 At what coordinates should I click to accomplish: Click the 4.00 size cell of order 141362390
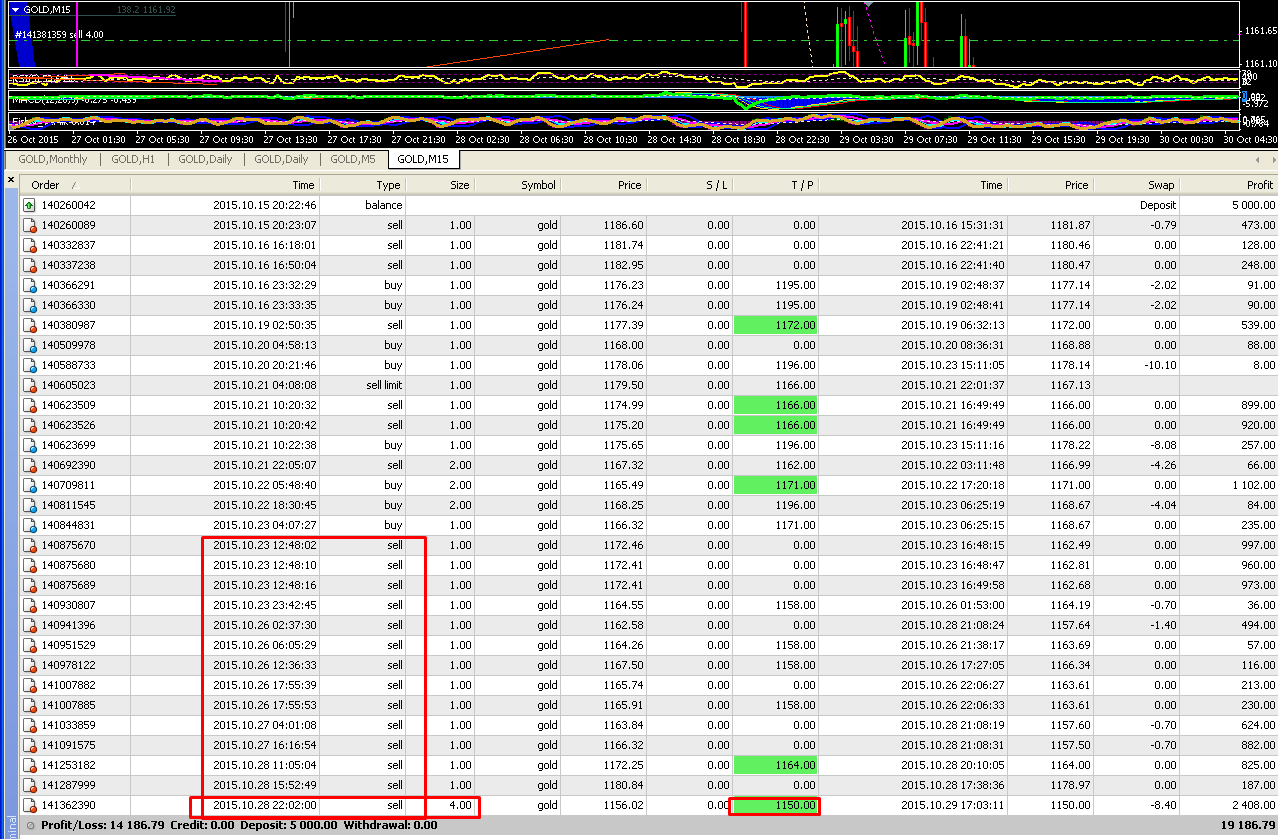[460, 805]
